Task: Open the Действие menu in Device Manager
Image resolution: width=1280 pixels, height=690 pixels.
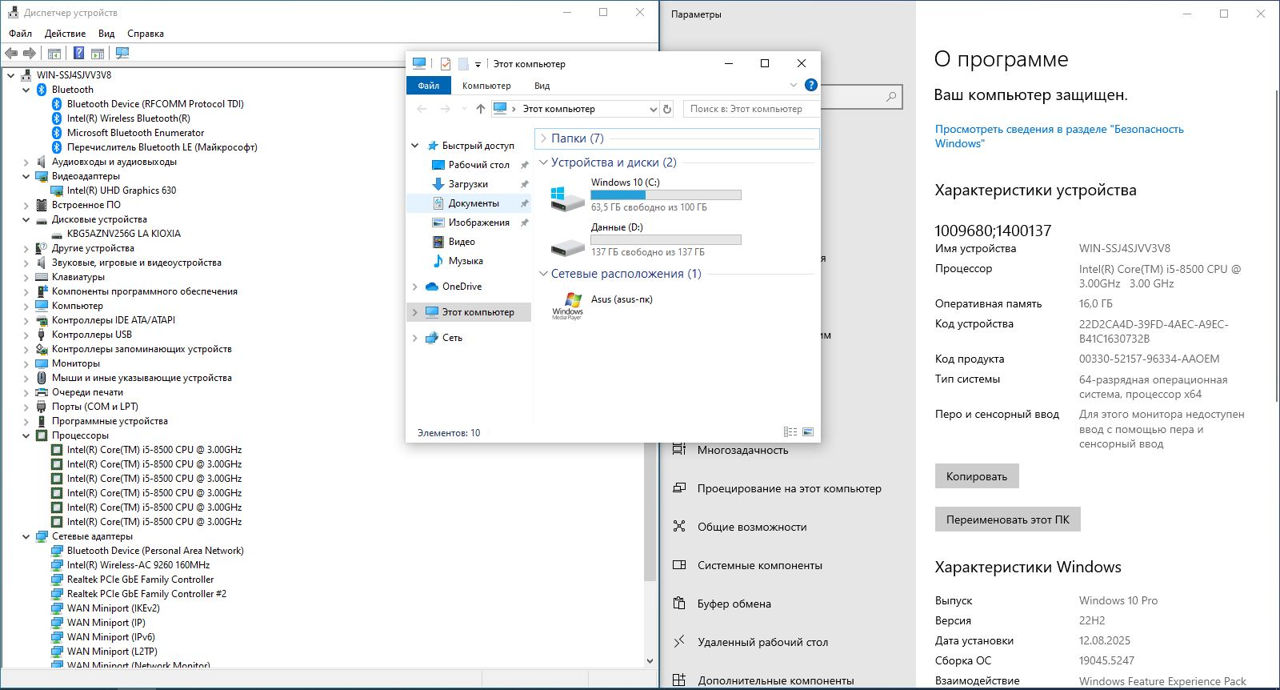Action: 65,33
